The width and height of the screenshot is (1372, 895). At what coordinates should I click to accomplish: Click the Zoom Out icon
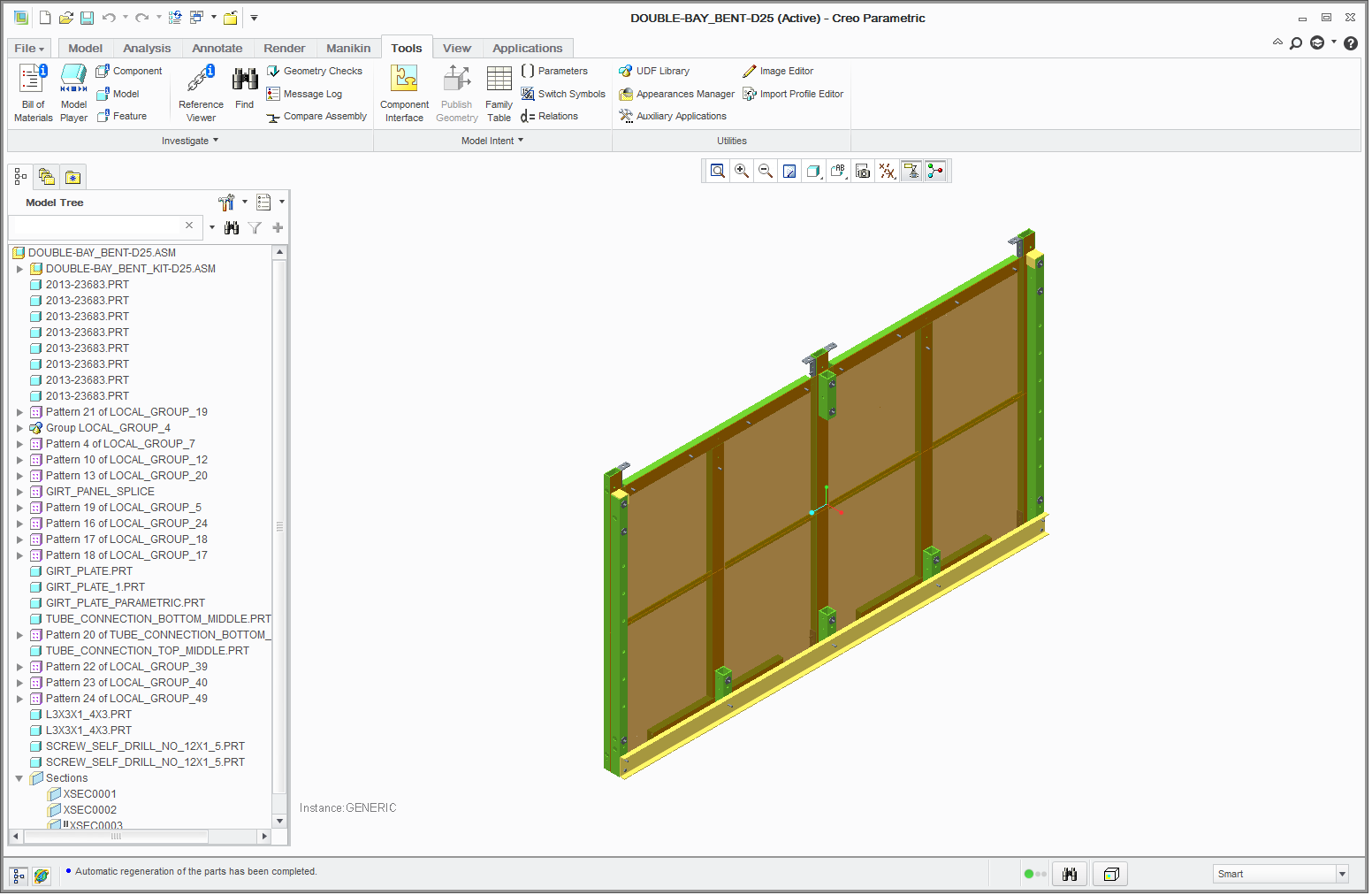pyautogui.click(x=766, y=171)
